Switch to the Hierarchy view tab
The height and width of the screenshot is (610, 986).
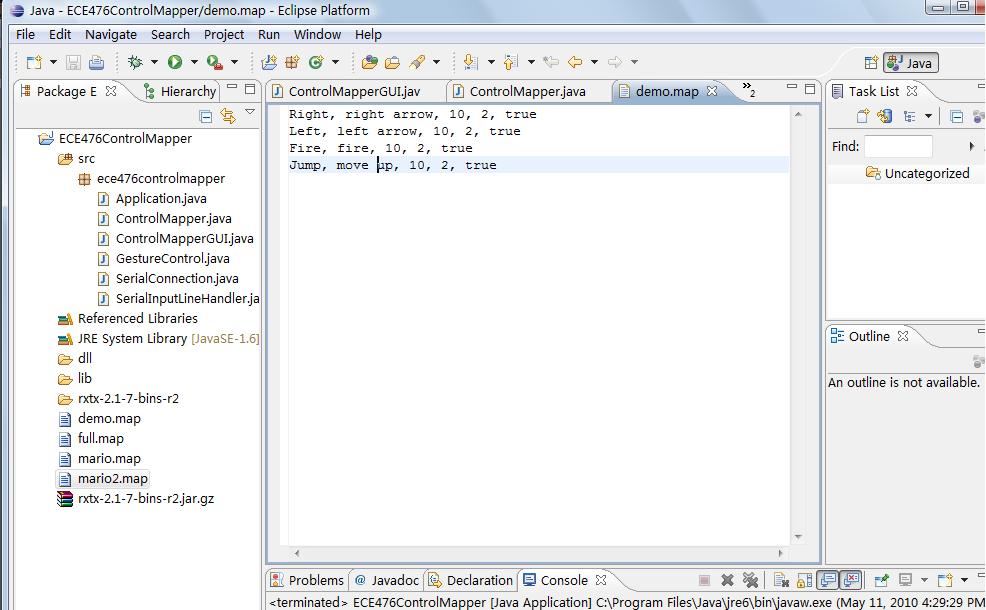180,91
